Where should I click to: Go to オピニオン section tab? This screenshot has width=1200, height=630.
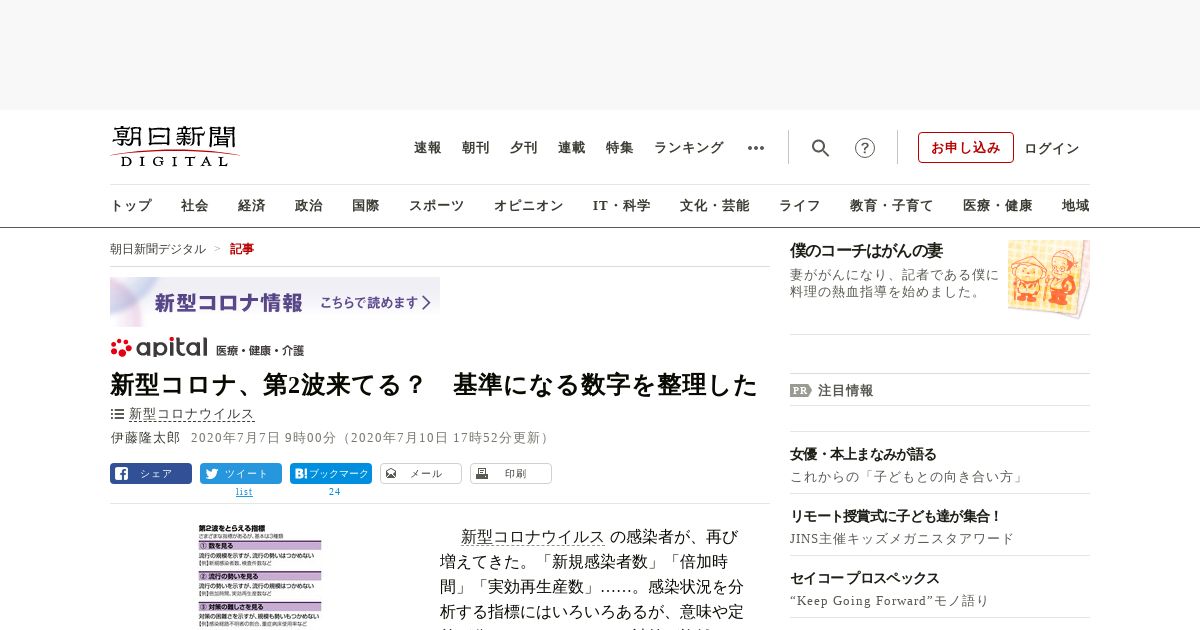tap(529, 206)
